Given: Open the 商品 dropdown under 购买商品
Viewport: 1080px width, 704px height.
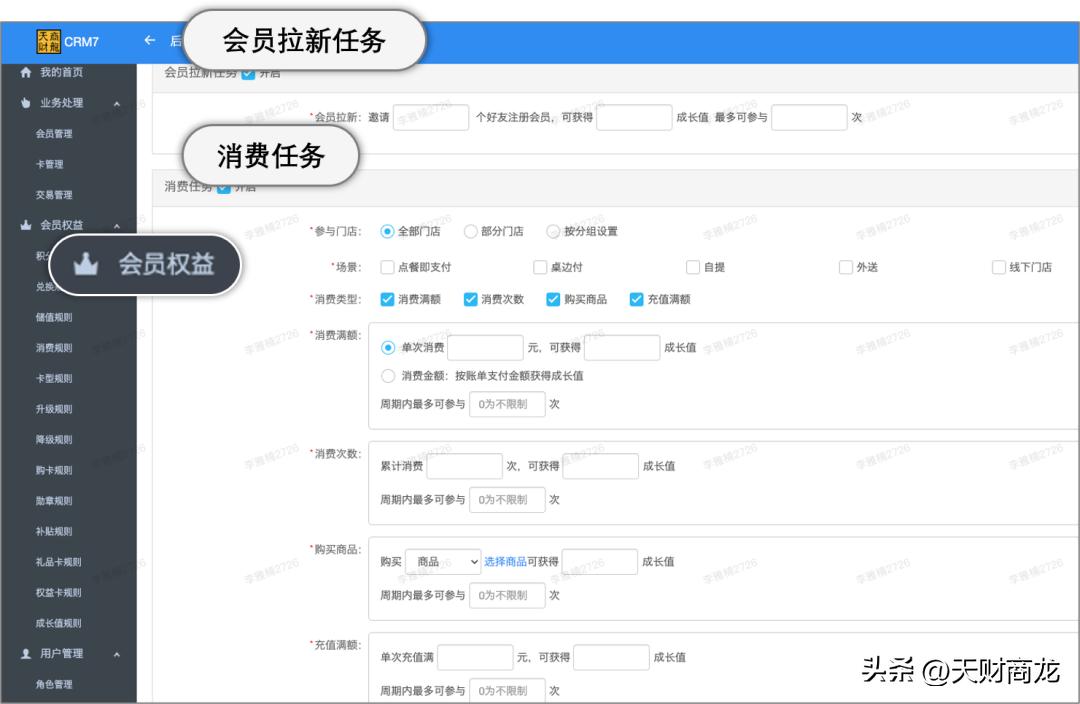Looking at the screenshot, I should 443,561.
